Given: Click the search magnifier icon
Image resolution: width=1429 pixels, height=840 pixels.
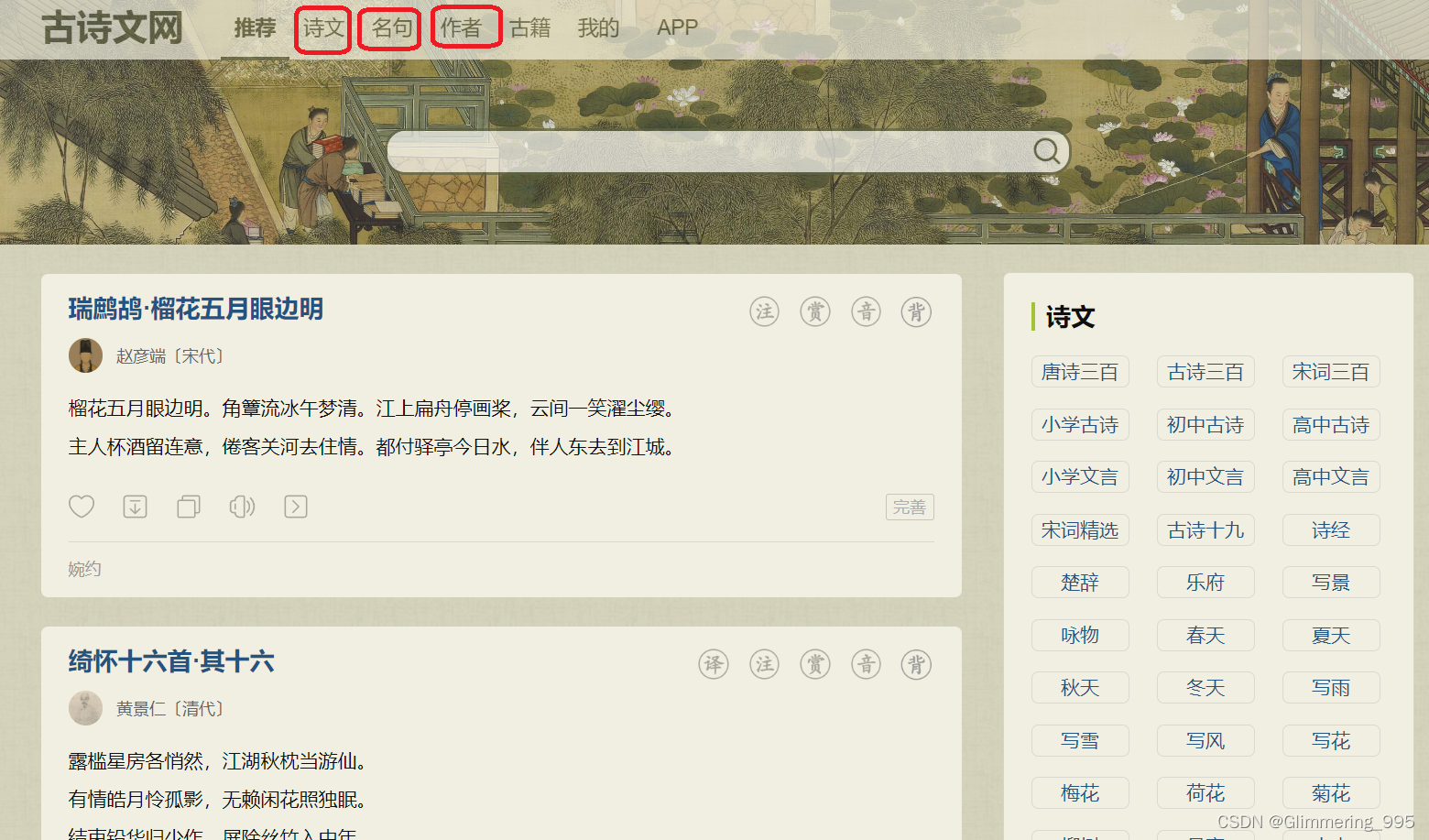Looking at the screenshot, I should point(1046,151).
